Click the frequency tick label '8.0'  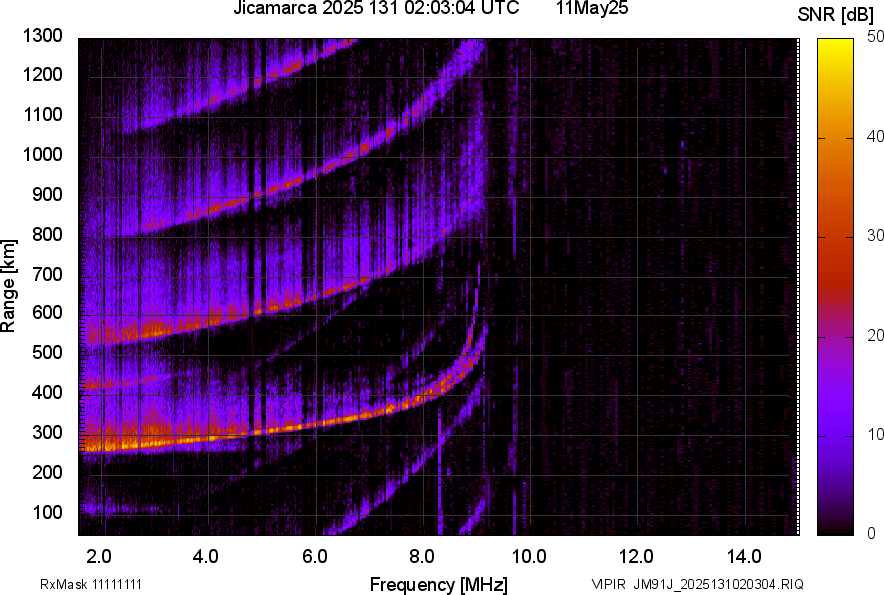[422, 557]
